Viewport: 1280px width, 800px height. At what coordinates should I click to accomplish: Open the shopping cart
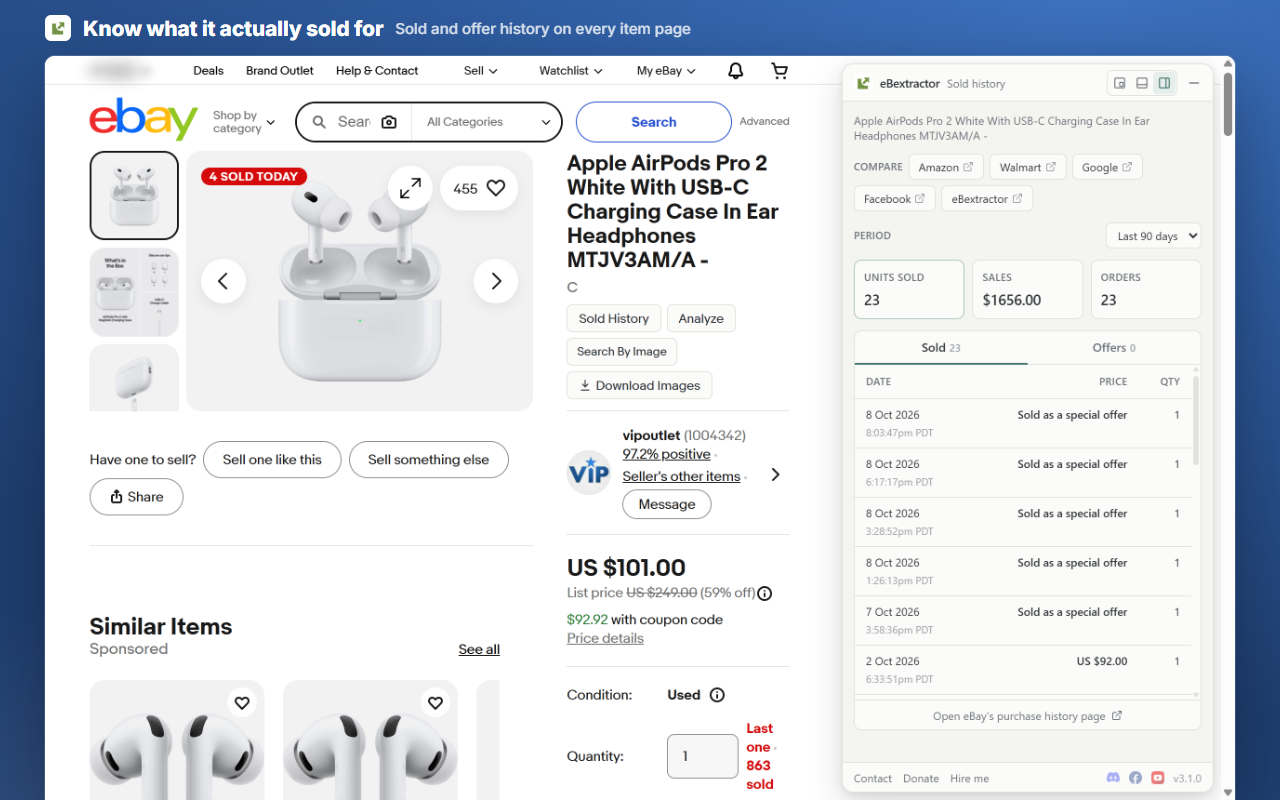coord(779,71)
